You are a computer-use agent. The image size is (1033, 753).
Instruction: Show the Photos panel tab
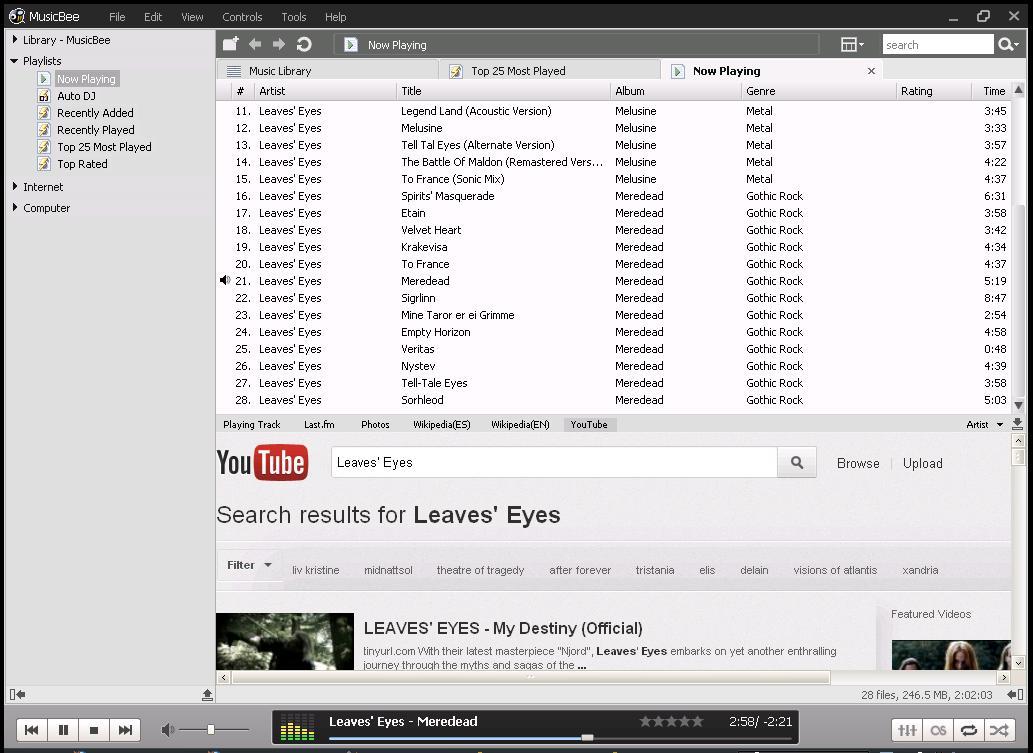pyautogui.click(x=375, y=424)
